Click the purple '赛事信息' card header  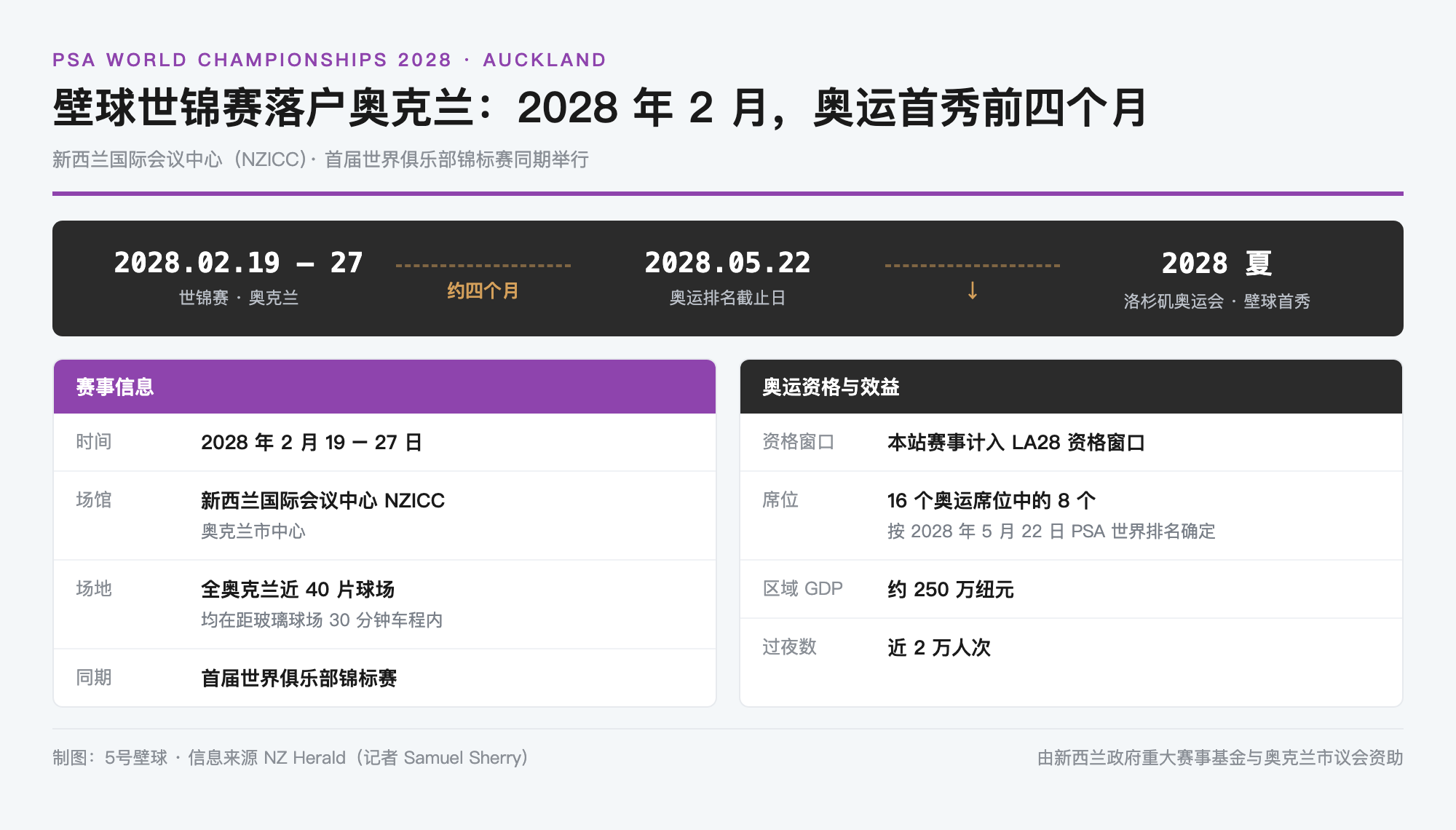384,387
